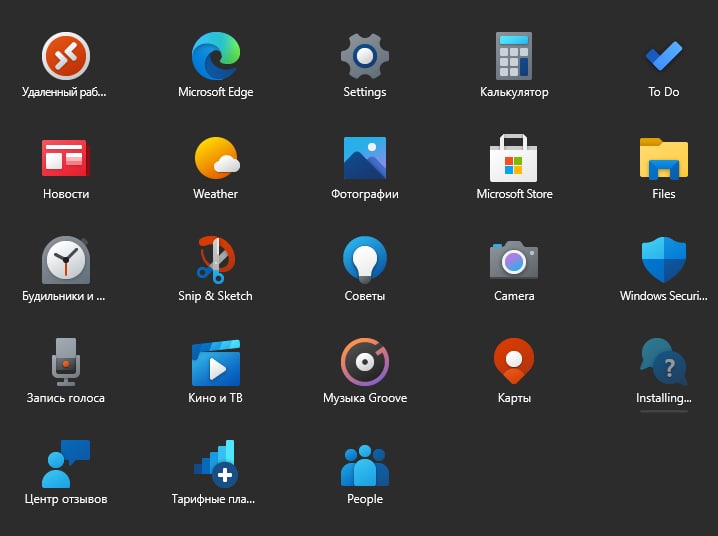718x536 pixels.
Task: Click the "Фотографии" label text
Action: click(364, 194)
